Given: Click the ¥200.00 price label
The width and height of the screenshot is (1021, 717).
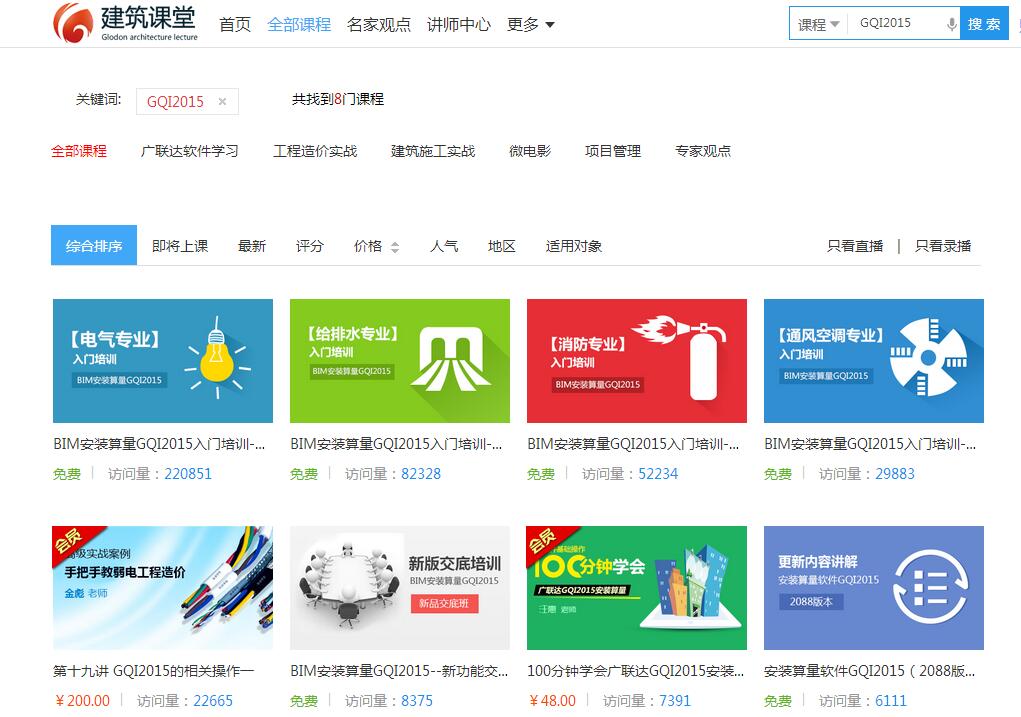Looking at the screenshot, I should coord(83,701).
